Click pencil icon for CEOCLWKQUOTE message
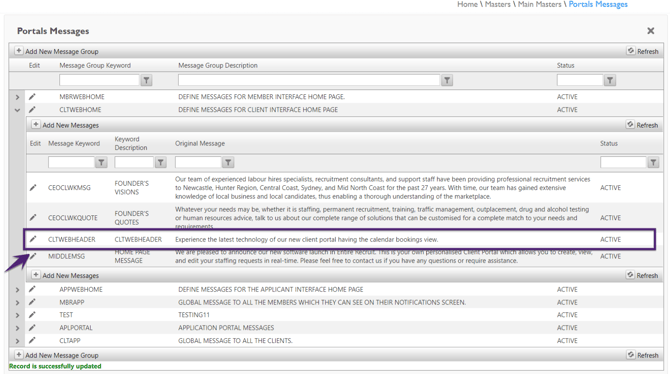Screen dimensions: 670x374 coord(33,218)
